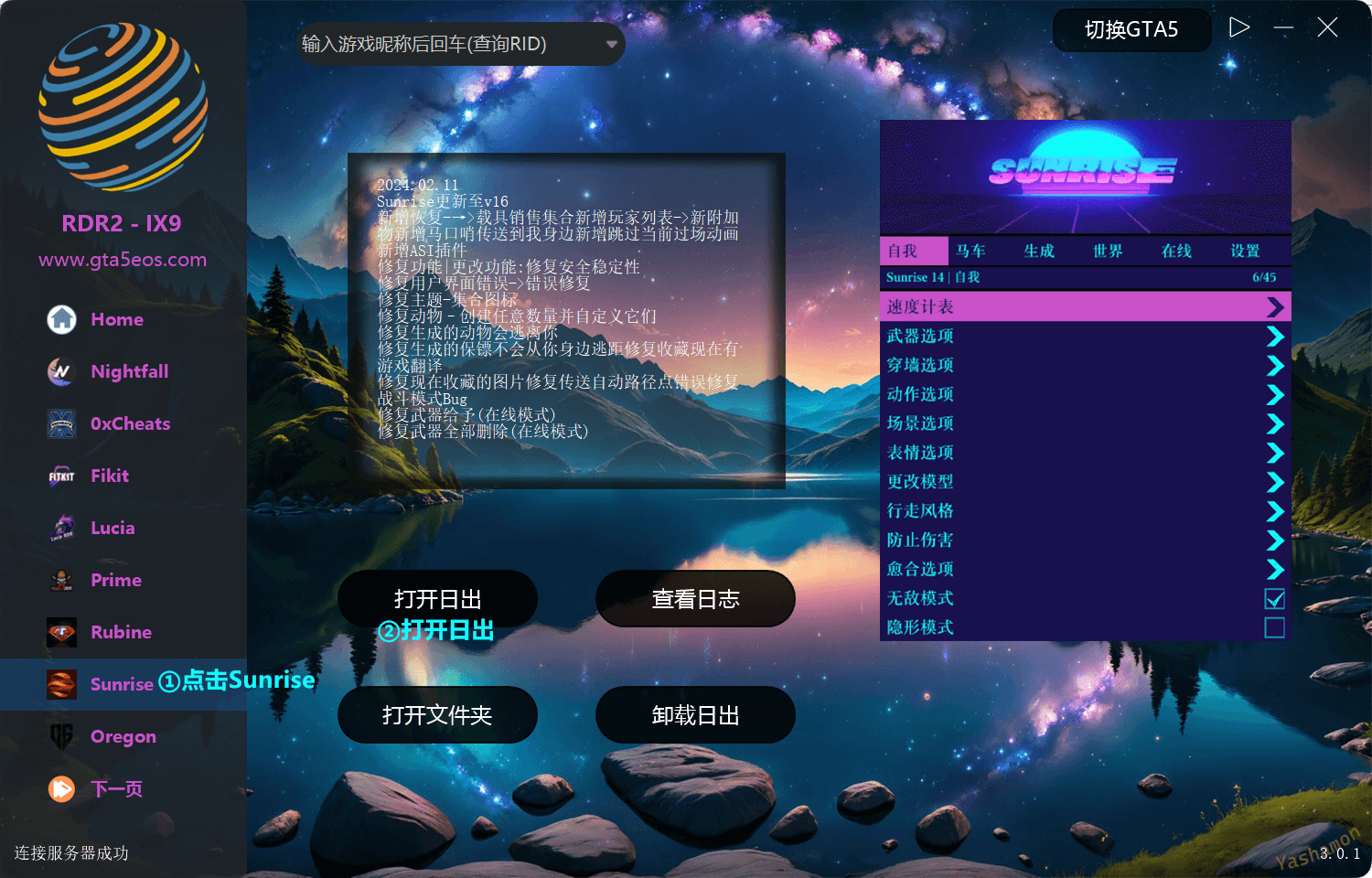Click 连接服务器成功 status text

[x=71, y=852]
